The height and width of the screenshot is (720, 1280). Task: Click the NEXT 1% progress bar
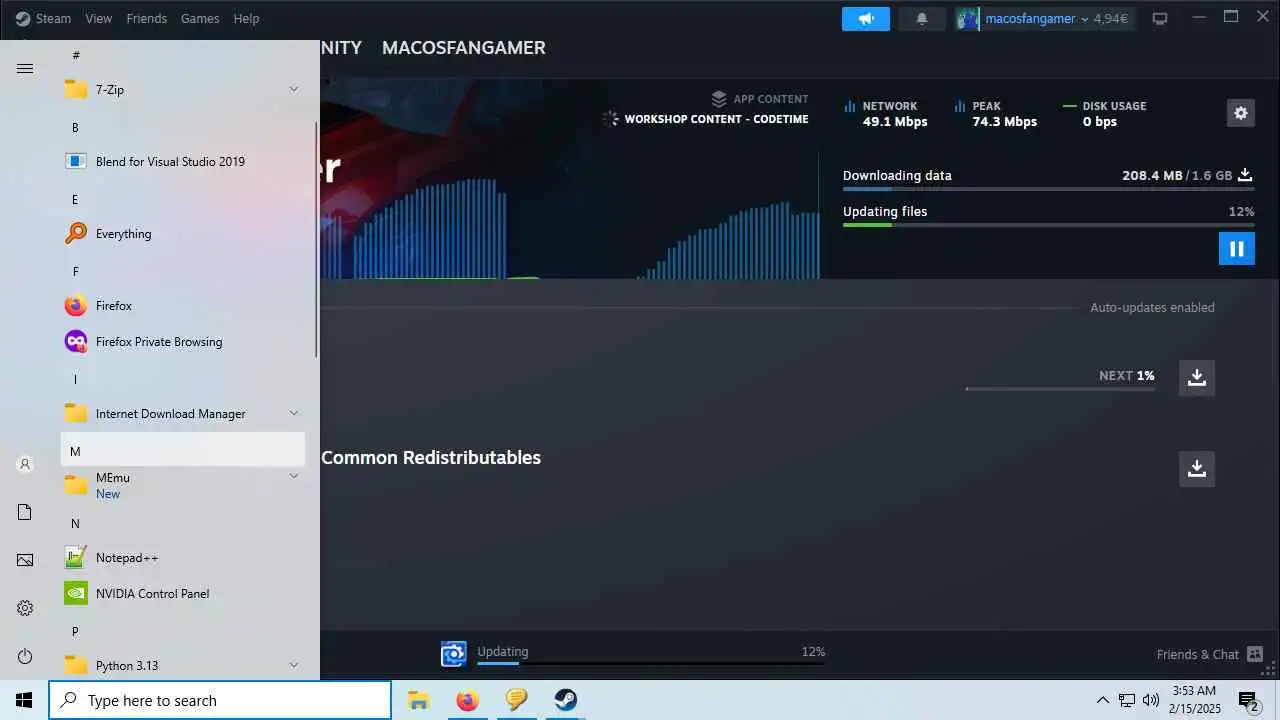click(x=1060, y=388)
